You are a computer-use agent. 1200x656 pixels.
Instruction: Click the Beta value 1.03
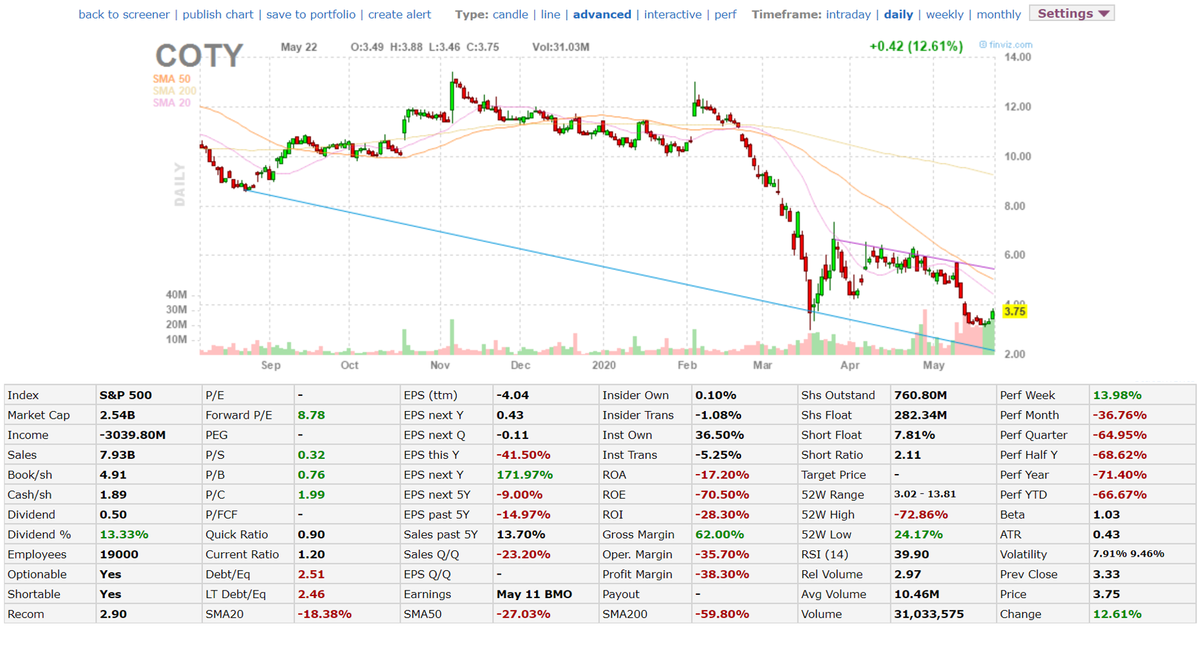(x=1106, y=515)
